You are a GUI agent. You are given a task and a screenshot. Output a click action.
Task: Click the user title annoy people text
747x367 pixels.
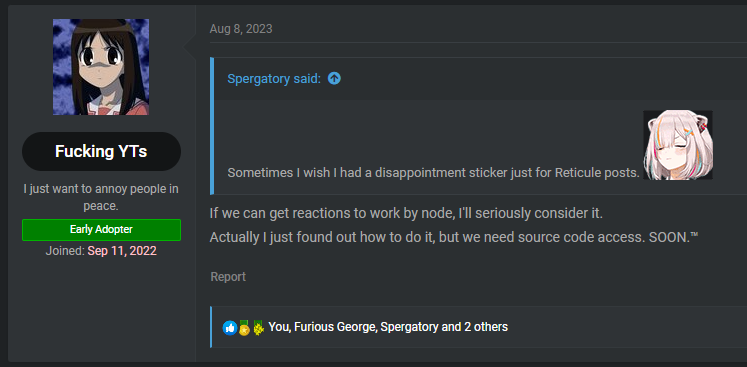point(101,197)
